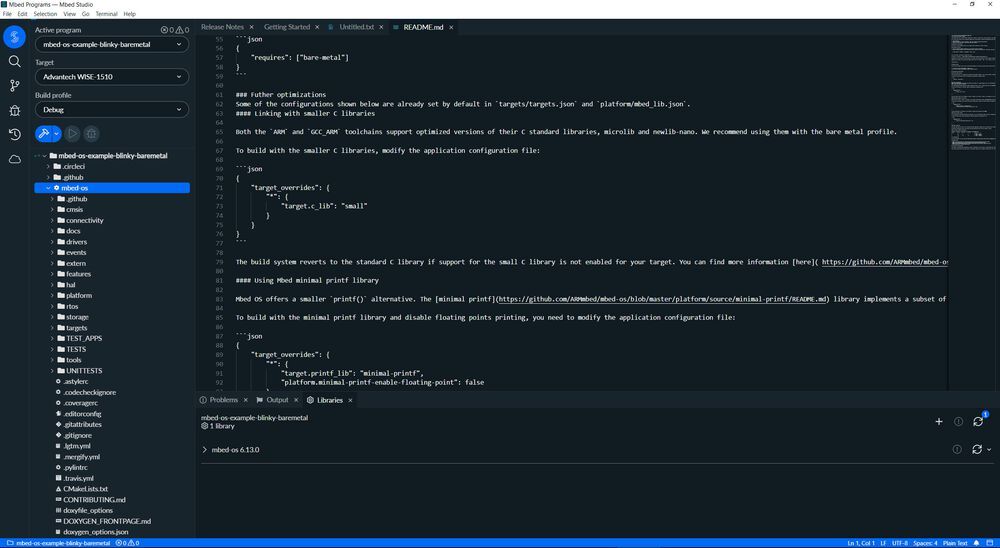
Task: Click the panel toggle icon at status bar end
Action: [x=990, y=543]
